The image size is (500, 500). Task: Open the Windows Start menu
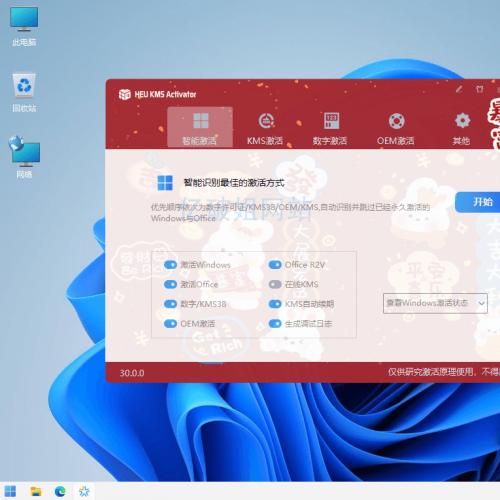pos(10,491)
